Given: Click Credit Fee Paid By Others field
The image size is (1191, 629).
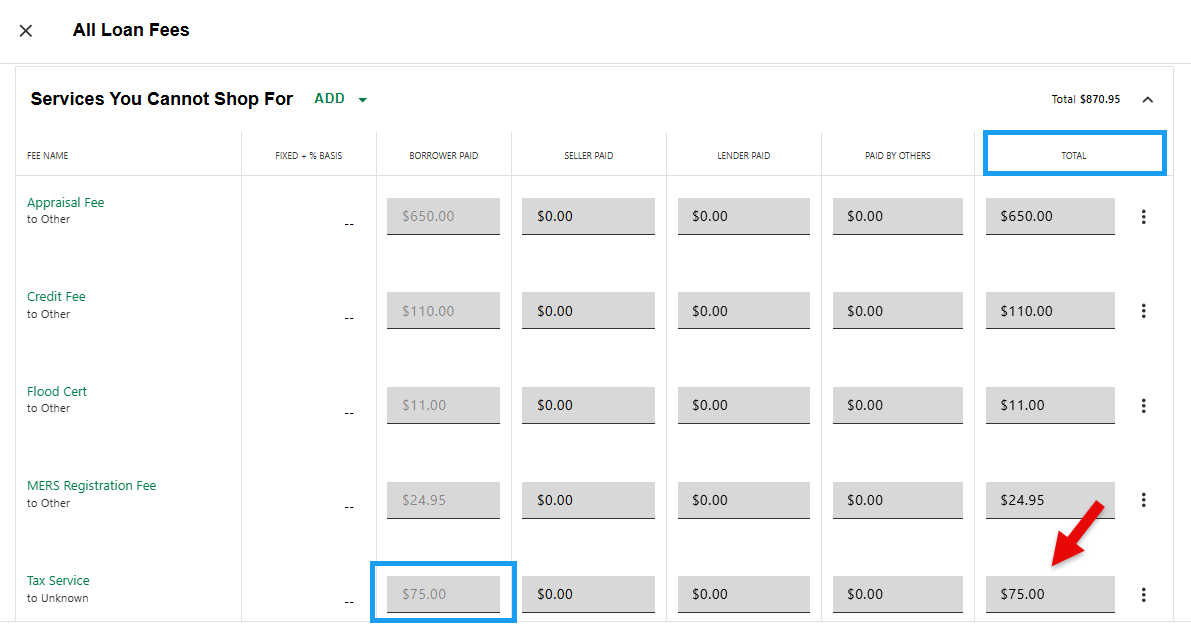Looking at the screenshot, I should point(897,311).
